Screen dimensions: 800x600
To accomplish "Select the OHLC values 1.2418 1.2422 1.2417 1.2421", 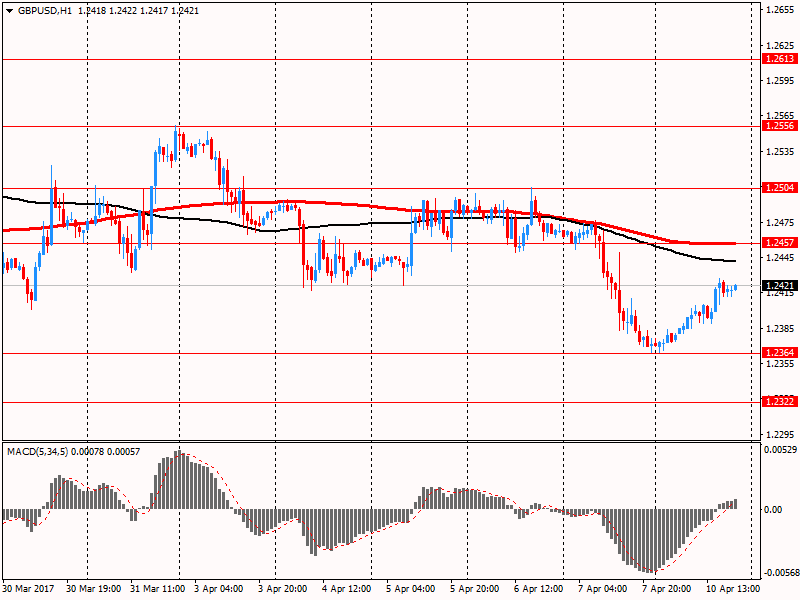I will tap(138, 11).
